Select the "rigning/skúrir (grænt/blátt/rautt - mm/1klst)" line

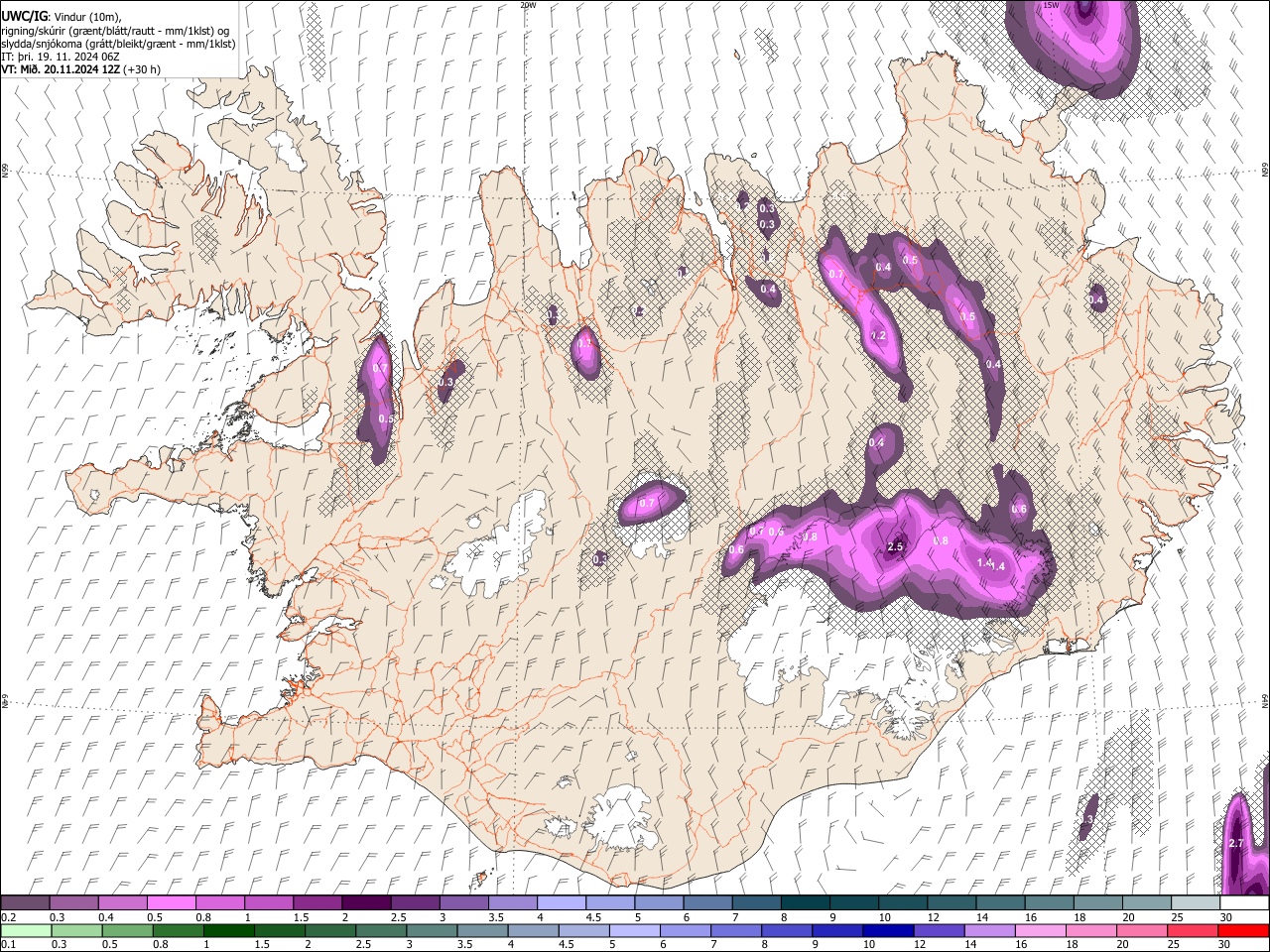114,31
